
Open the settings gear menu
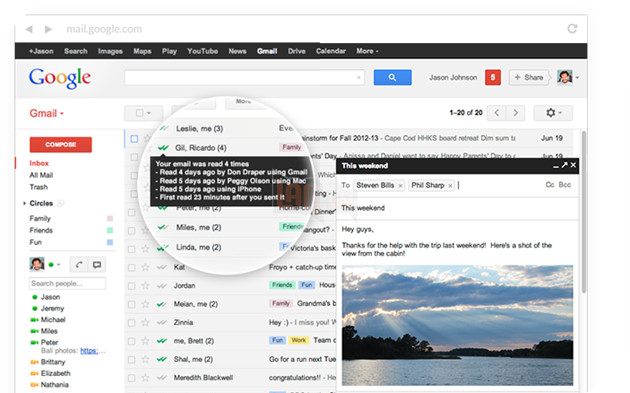coord(553,113)
